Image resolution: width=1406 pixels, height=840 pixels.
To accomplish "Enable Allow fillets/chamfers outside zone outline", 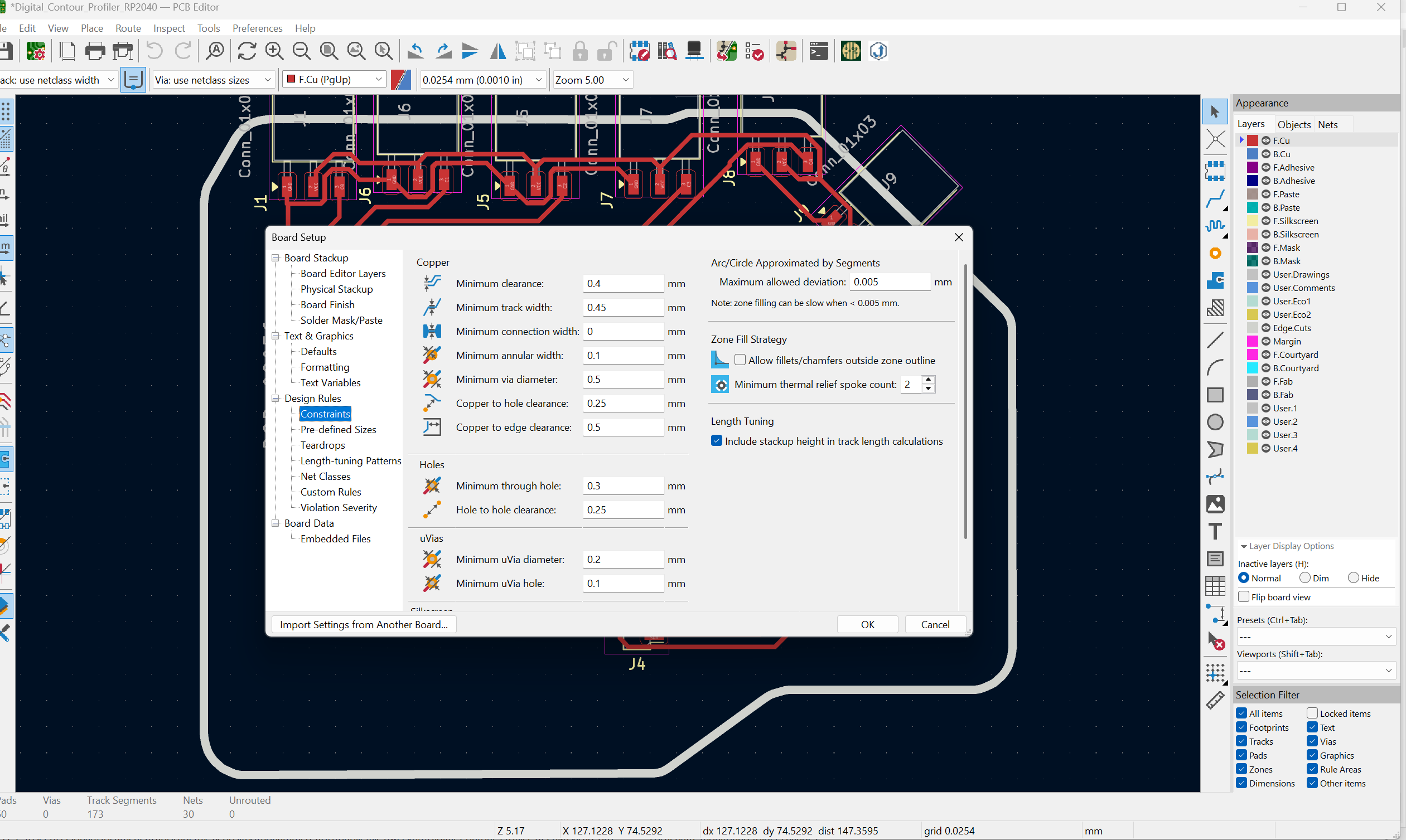I will click(740, 360).
